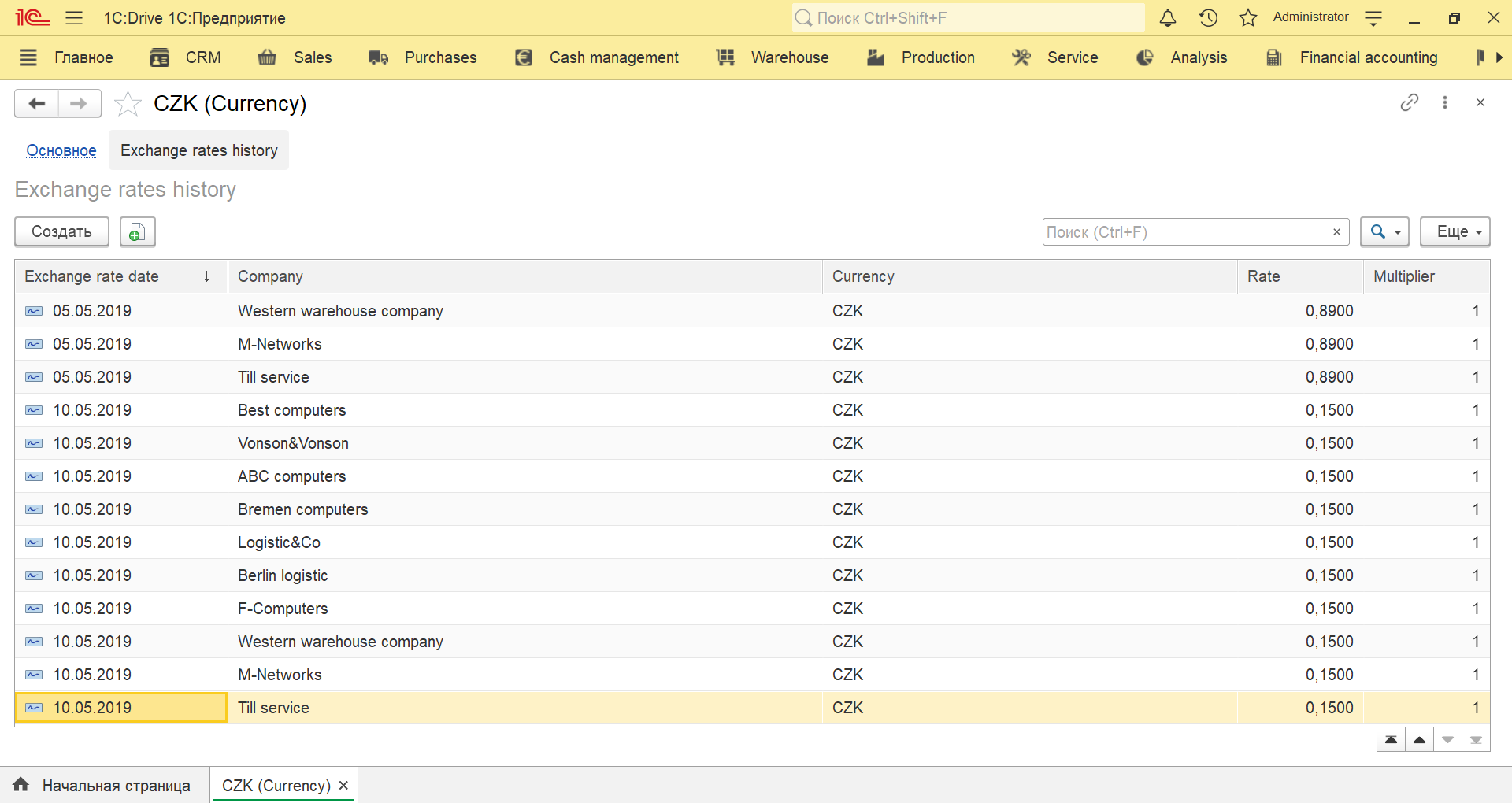Image resolution: width=1512 pixels, height=803 pixels.
Task: Open the Production section
Action: 938,57
